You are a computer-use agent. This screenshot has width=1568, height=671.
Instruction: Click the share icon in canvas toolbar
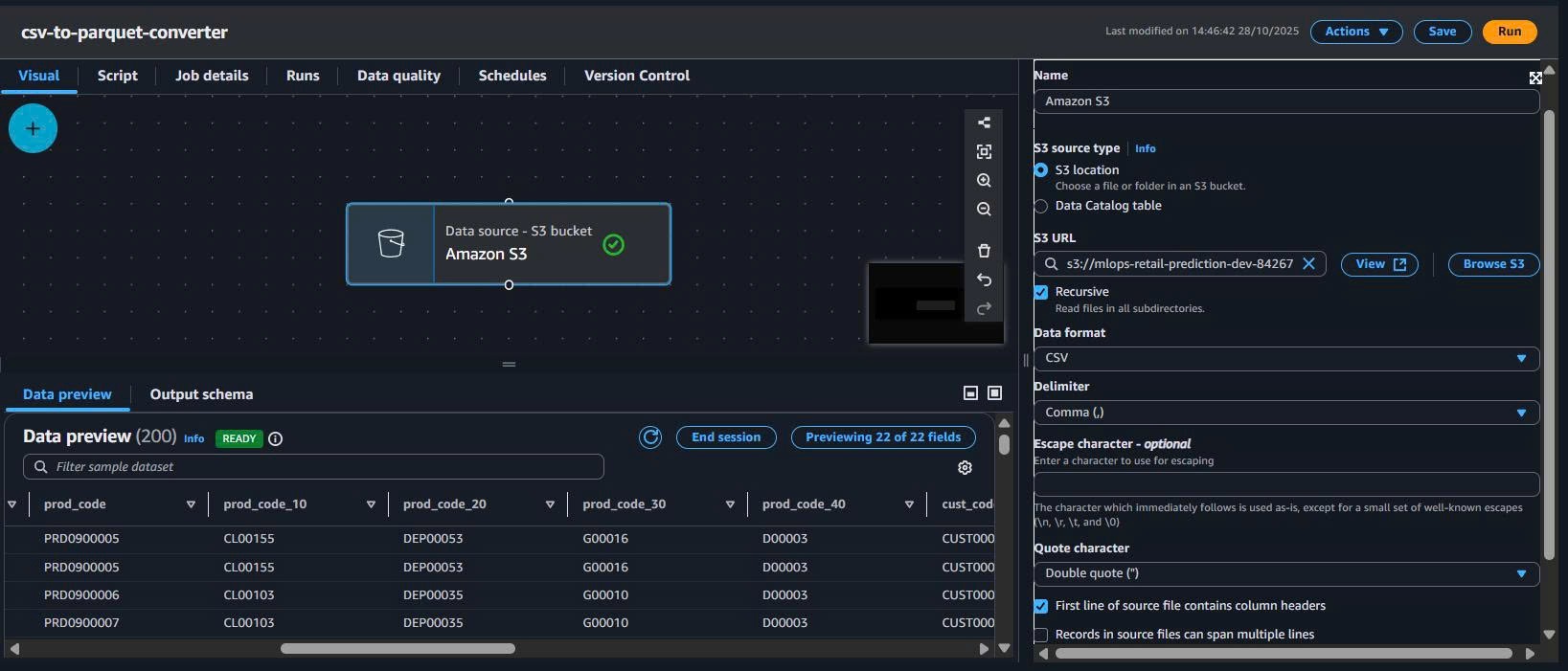(984, 123)
